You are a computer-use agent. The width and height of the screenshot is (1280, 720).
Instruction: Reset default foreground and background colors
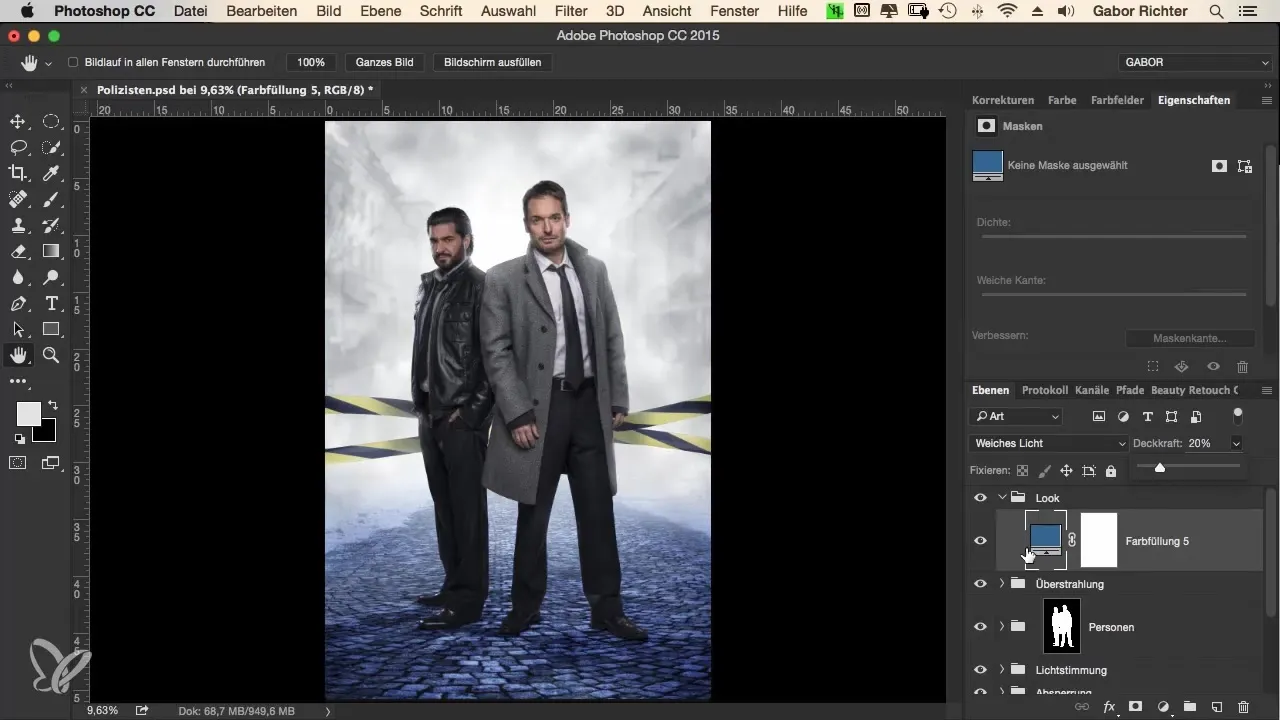point(19,439)
